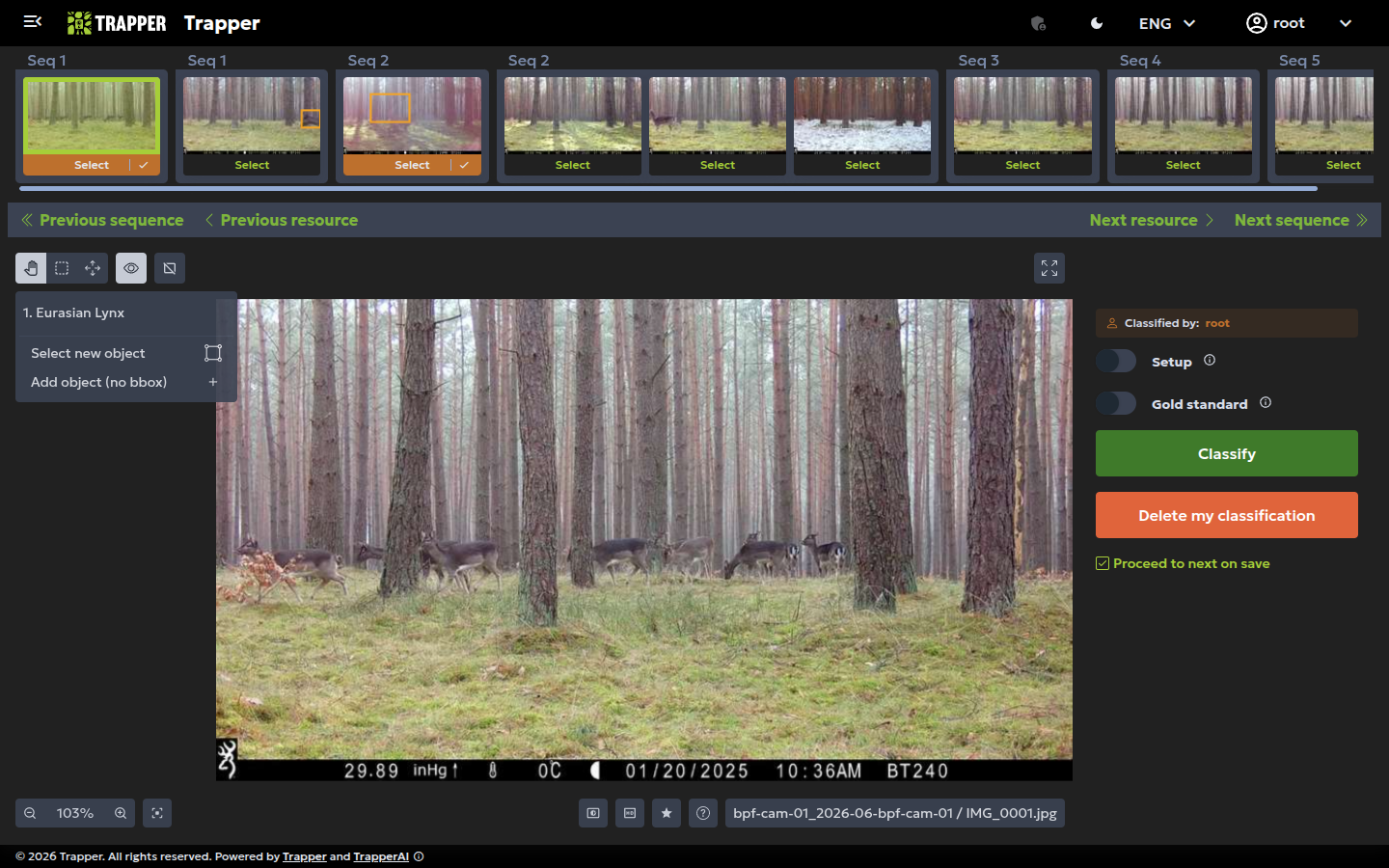This screenshot has height=868, width=1389.
Task: Toggle the HD quality icon
Action: coord(630,813)
